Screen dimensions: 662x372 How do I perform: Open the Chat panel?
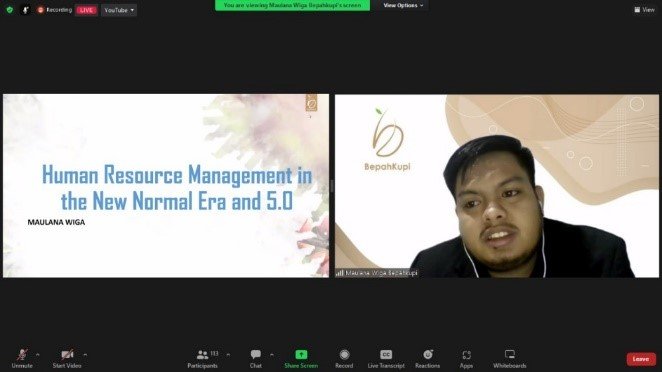[256, 358]
